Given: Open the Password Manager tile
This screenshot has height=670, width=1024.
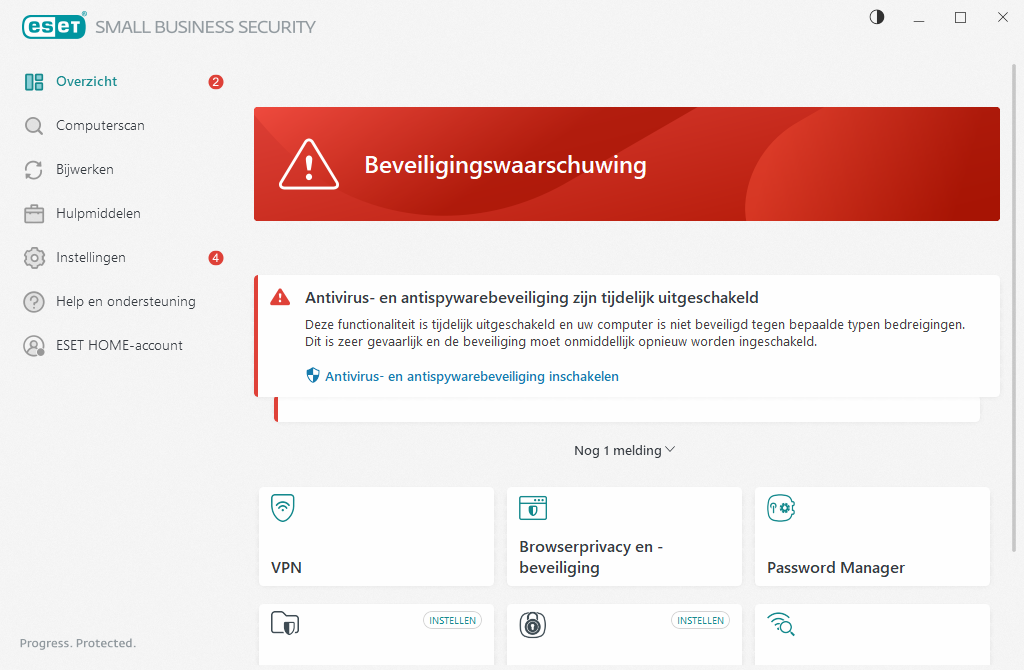Looking at the screenshot, I should [872, 536].
